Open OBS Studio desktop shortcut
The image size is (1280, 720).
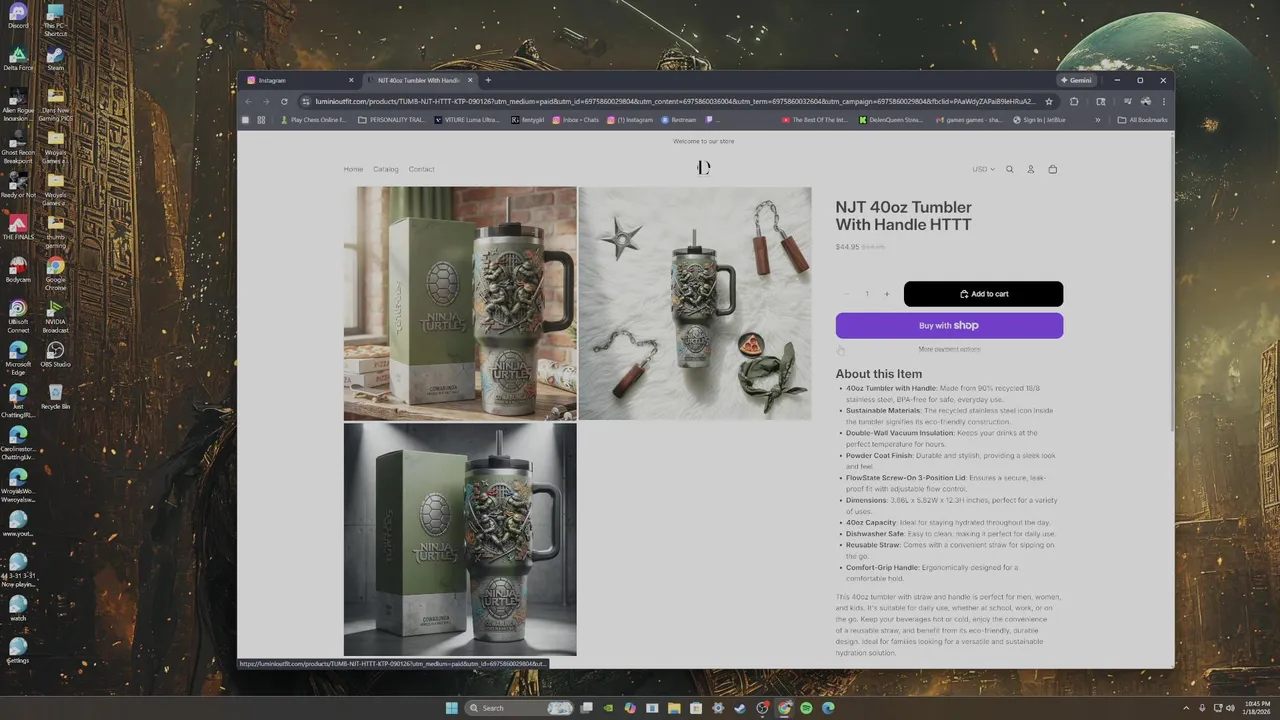pyautogui.click(x=55, y=355)
